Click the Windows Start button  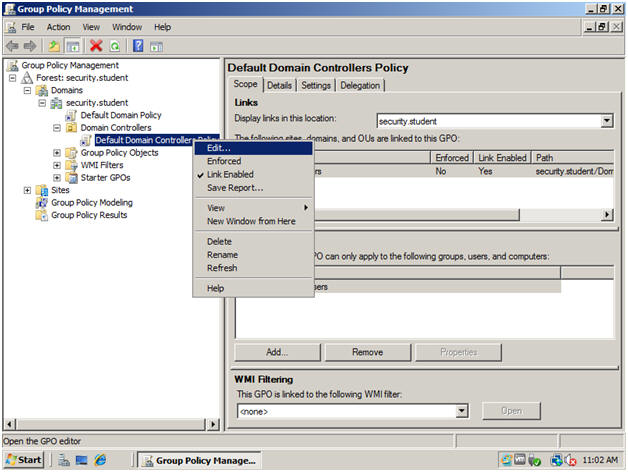click(x=23, y=460)
